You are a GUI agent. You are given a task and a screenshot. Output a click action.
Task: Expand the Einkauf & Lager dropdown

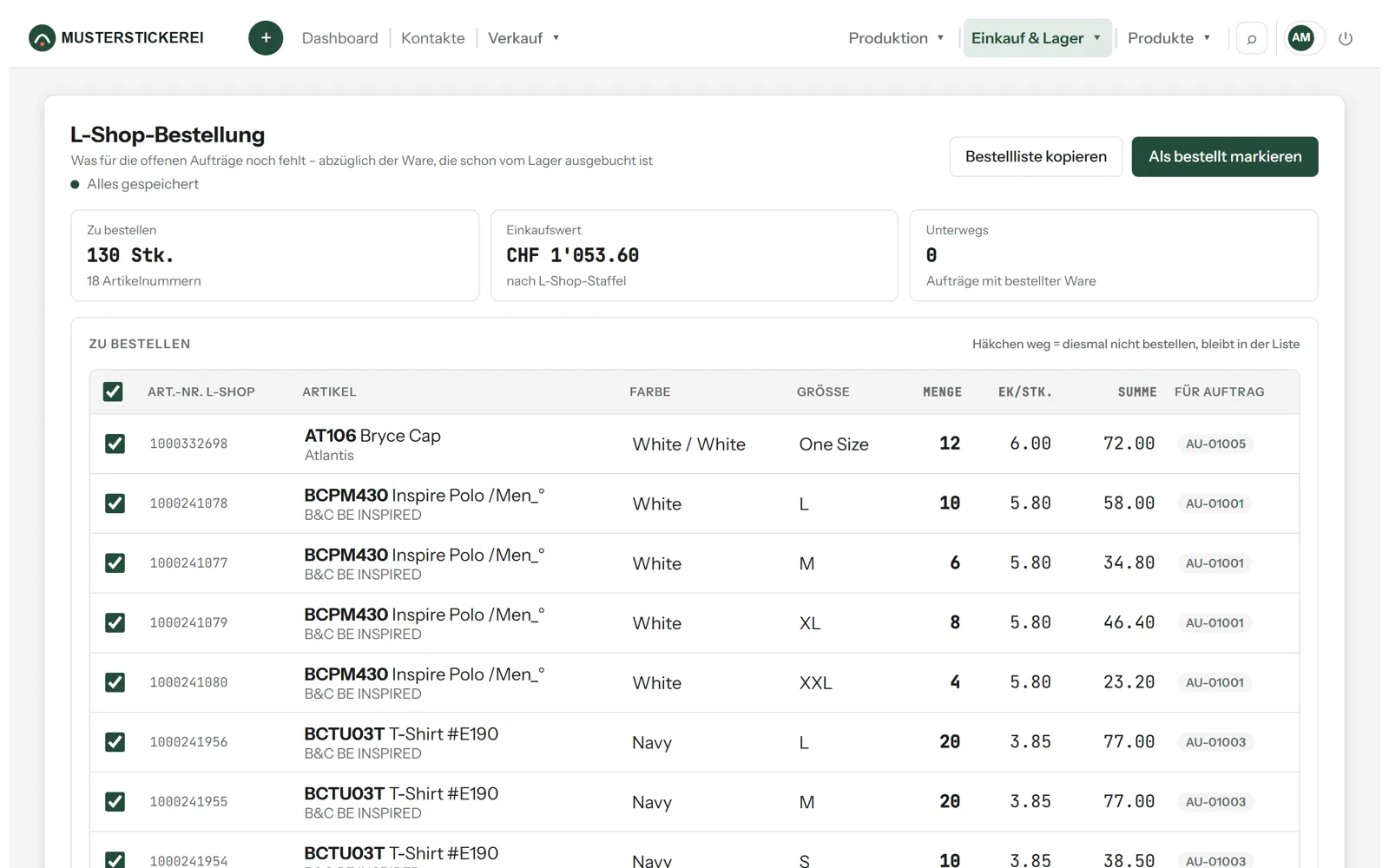click(1037, 38)
